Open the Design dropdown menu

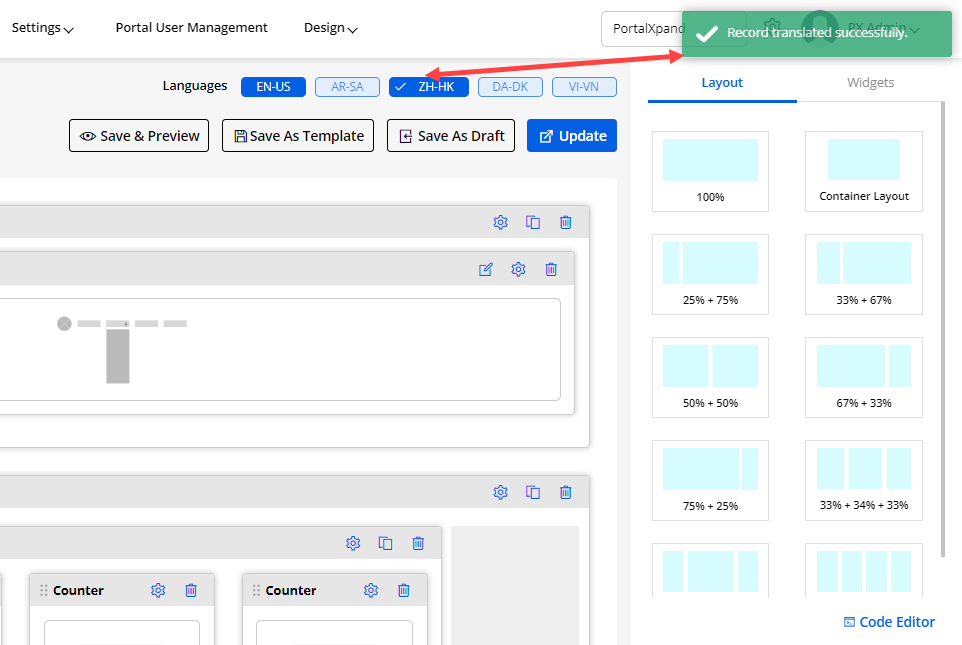[330, 28]
